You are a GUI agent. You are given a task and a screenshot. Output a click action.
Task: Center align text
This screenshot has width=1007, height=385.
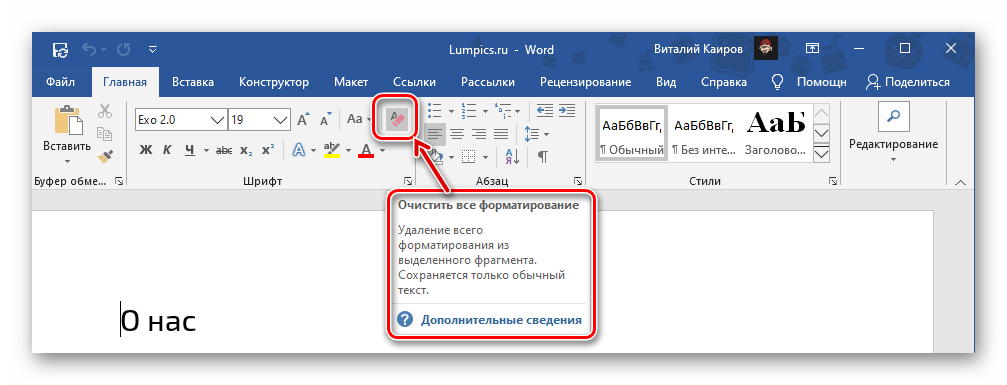457,134
